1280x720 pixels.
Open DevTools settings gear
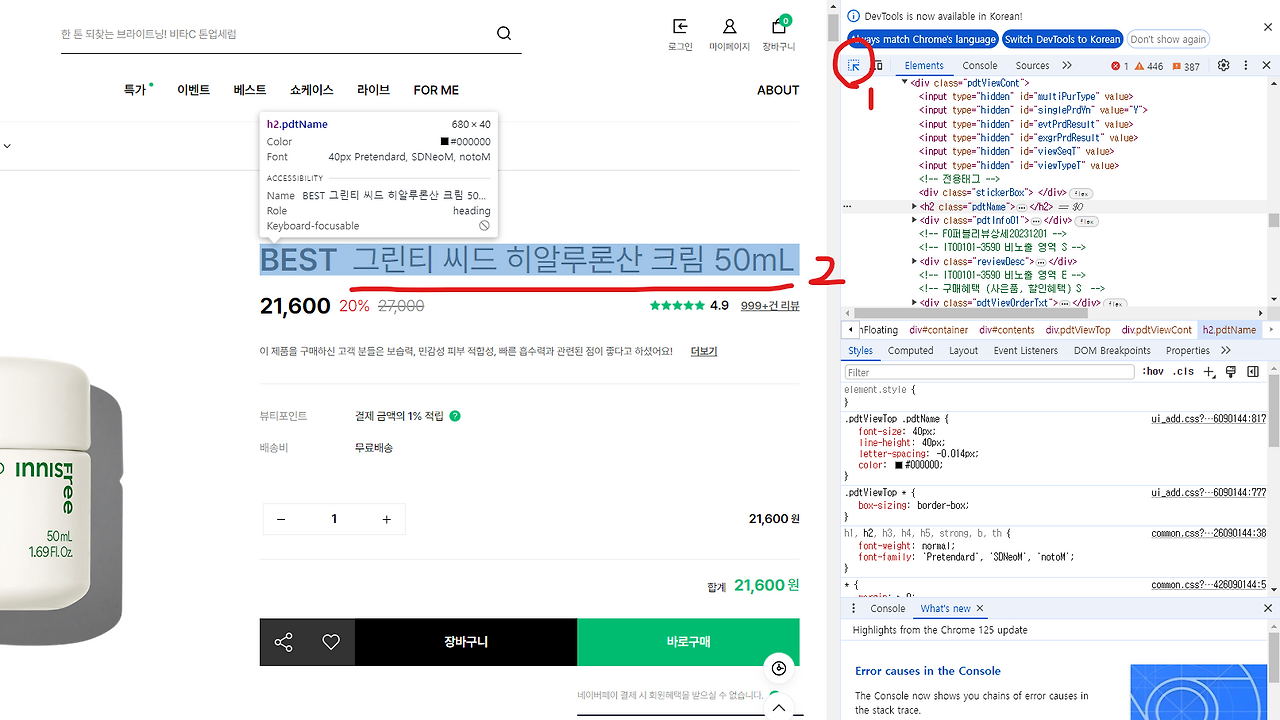pyautogui.click(x=1223, y=65)
